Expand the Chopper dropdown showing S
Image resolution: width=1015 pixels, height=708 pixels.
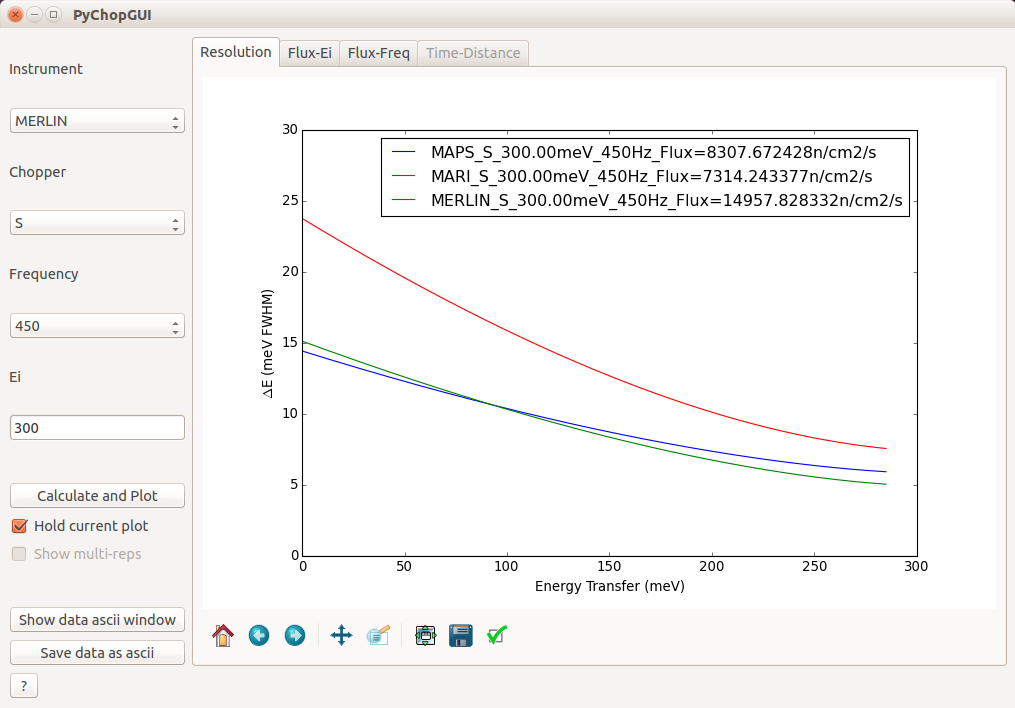(x=97, y=223)
